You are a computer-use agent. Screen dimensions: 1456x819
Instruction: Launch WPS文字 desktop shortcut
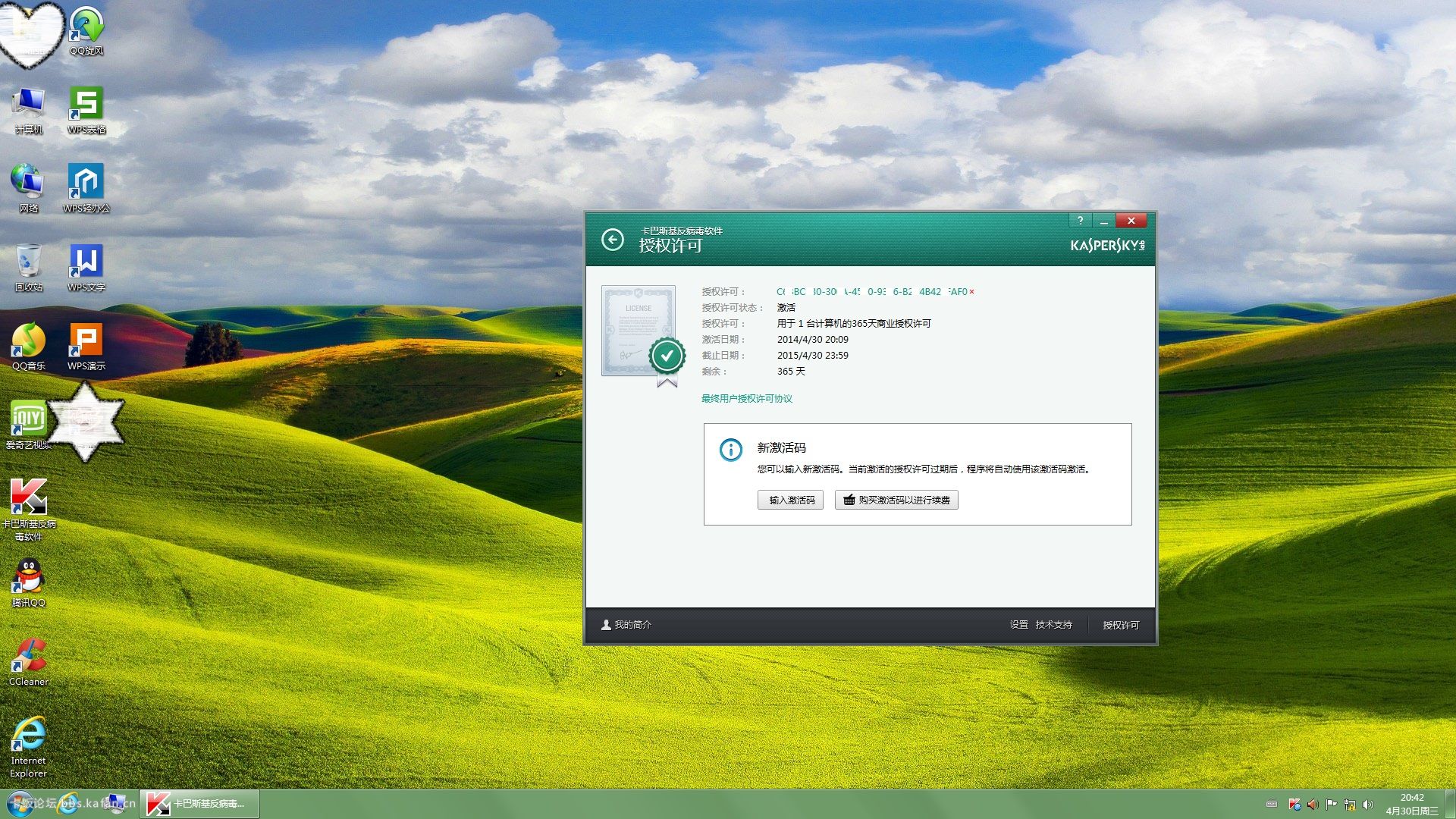coord(86,267)
